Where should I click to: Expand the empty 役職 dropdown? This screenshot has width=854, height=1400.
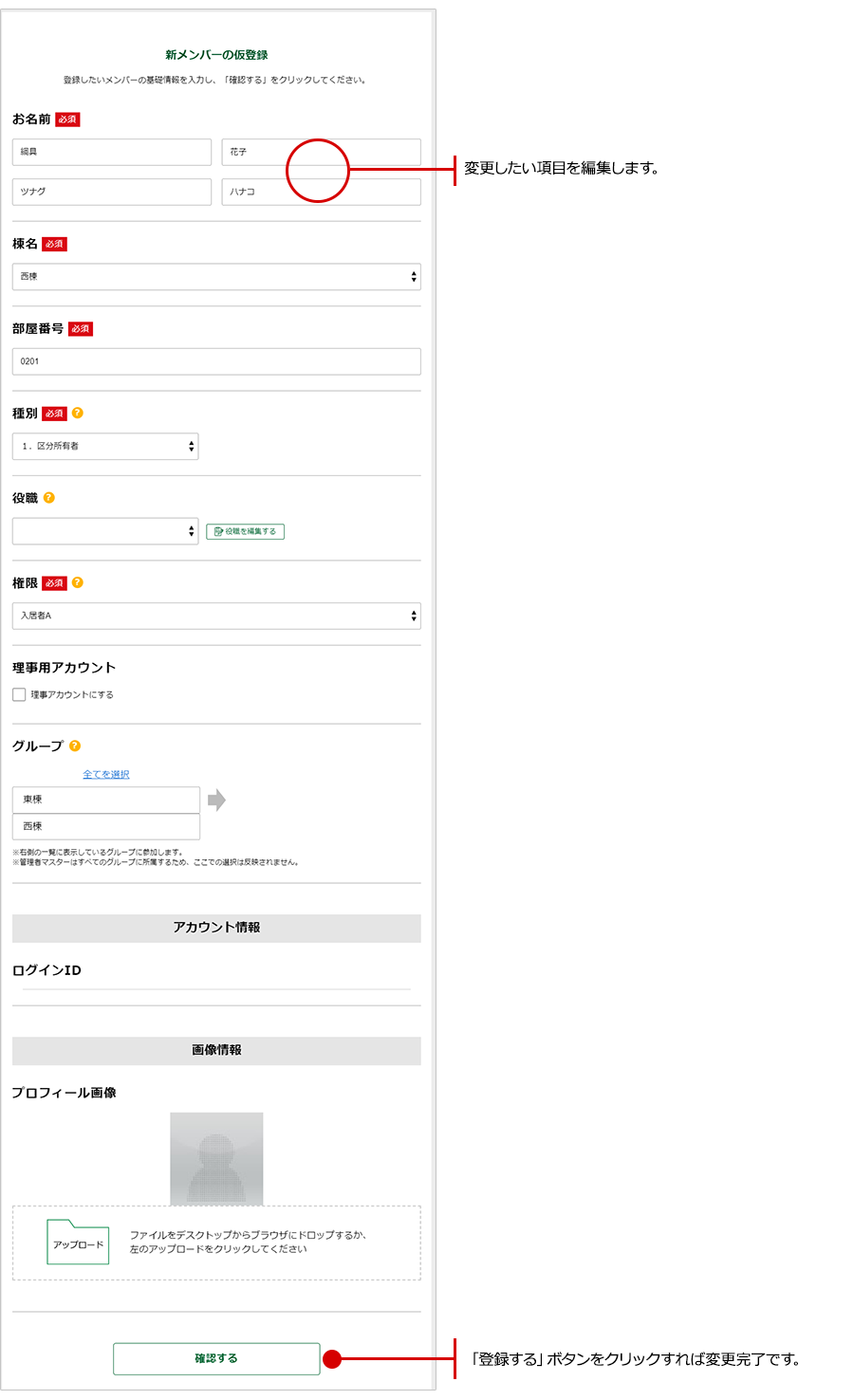pos(105,531)
